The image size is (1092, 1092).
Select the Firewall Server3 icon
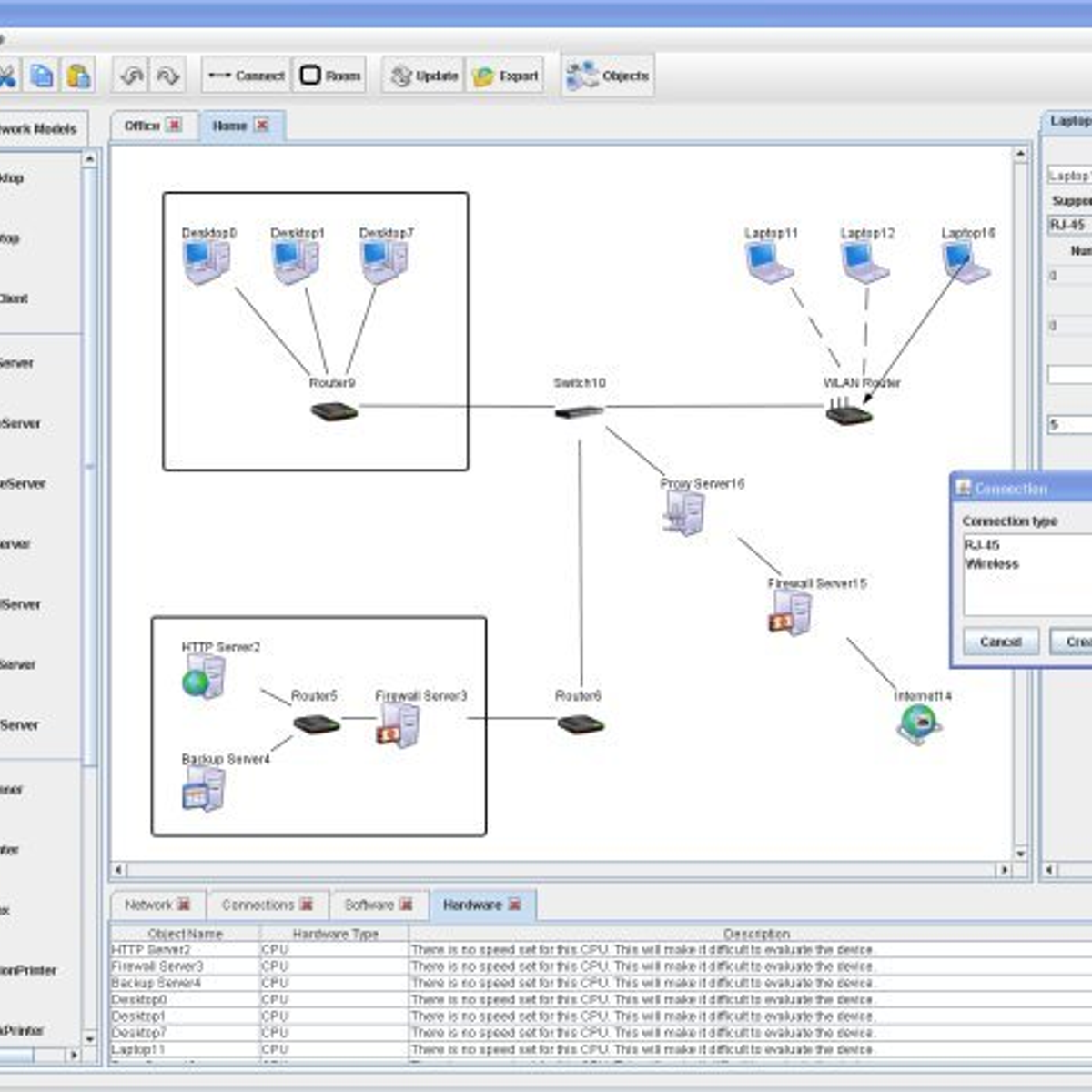[399, 726]
